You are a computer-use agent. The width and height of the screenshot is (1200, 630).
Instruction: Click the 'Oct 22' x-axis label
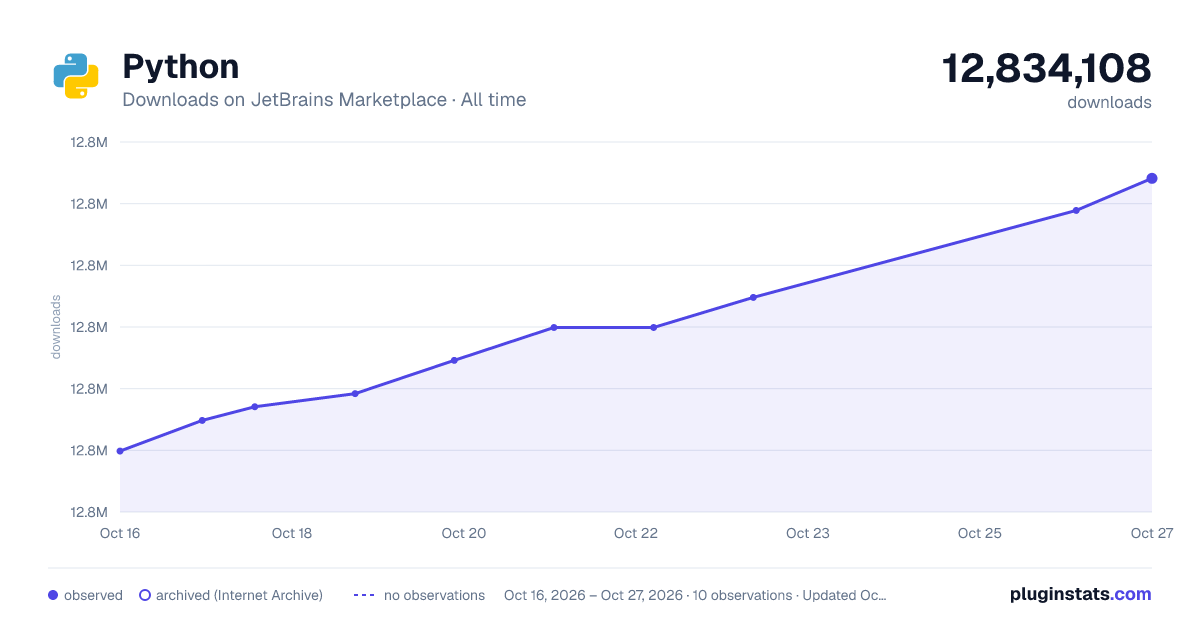tap(636, 533)
